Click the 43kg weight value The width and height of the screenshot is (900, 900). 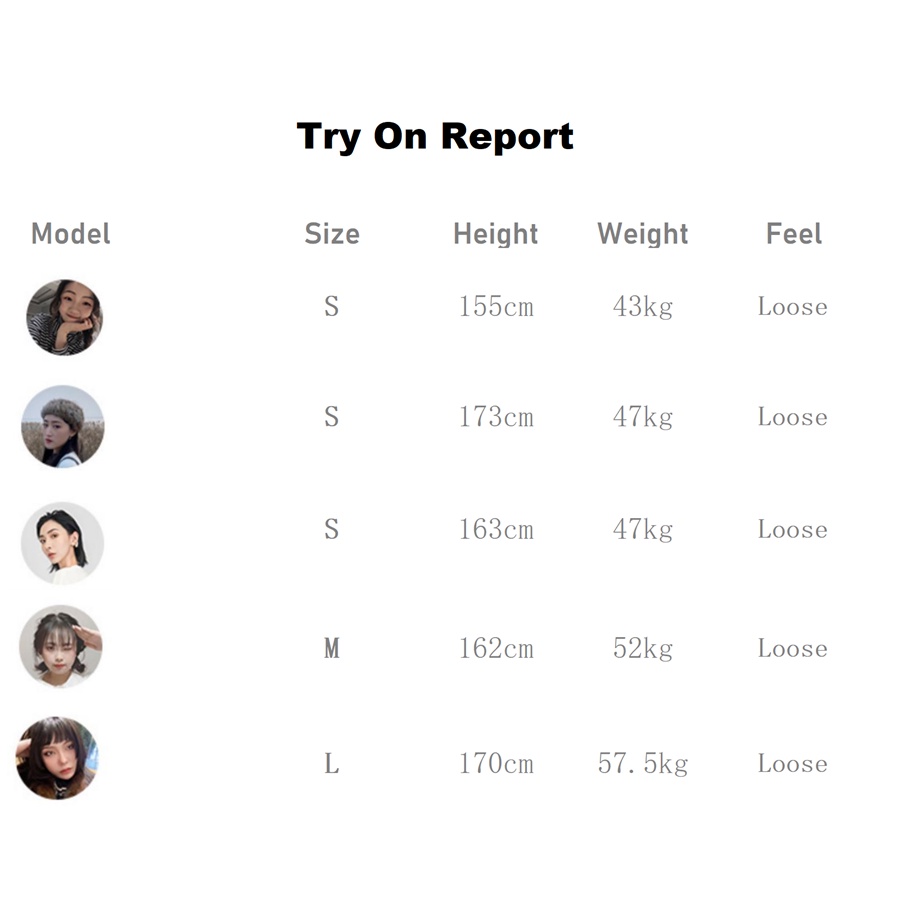point(643,307)
